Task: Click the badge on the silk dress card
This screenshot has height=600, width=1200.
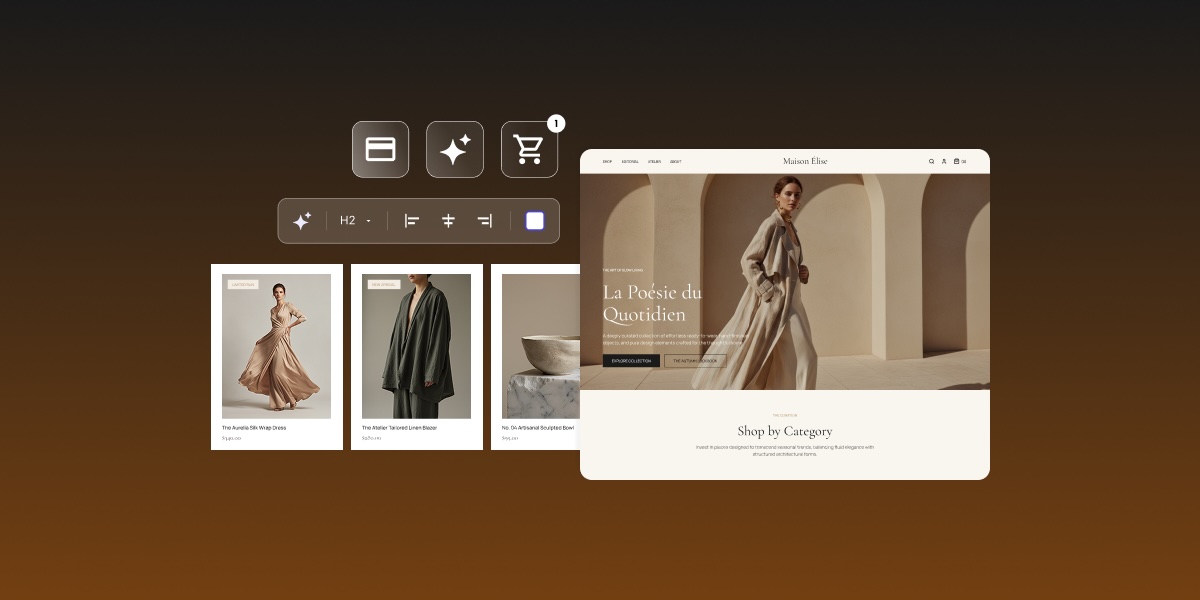Action: pos(243,284)
